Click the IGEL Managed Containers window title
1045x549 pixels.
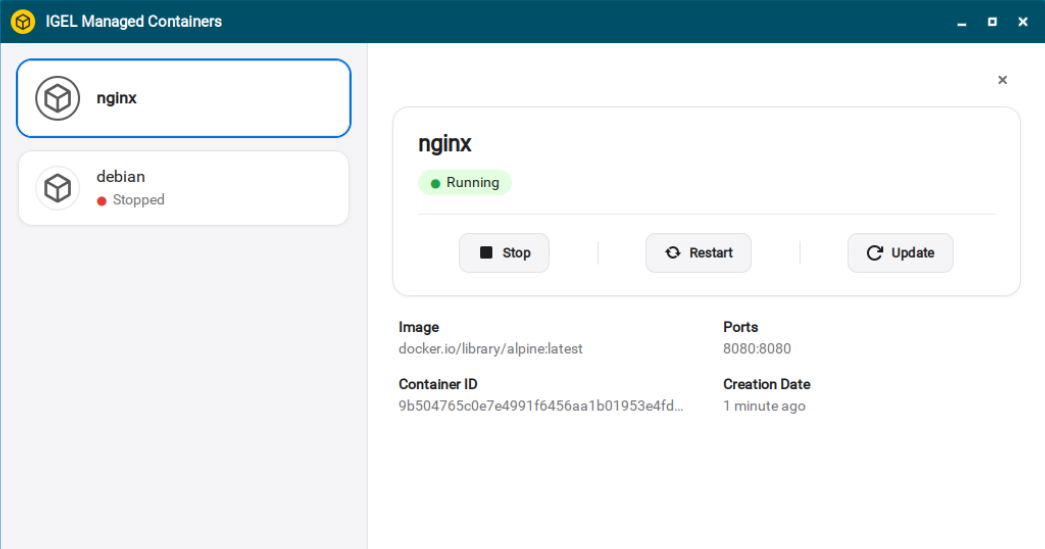point(133,21)
